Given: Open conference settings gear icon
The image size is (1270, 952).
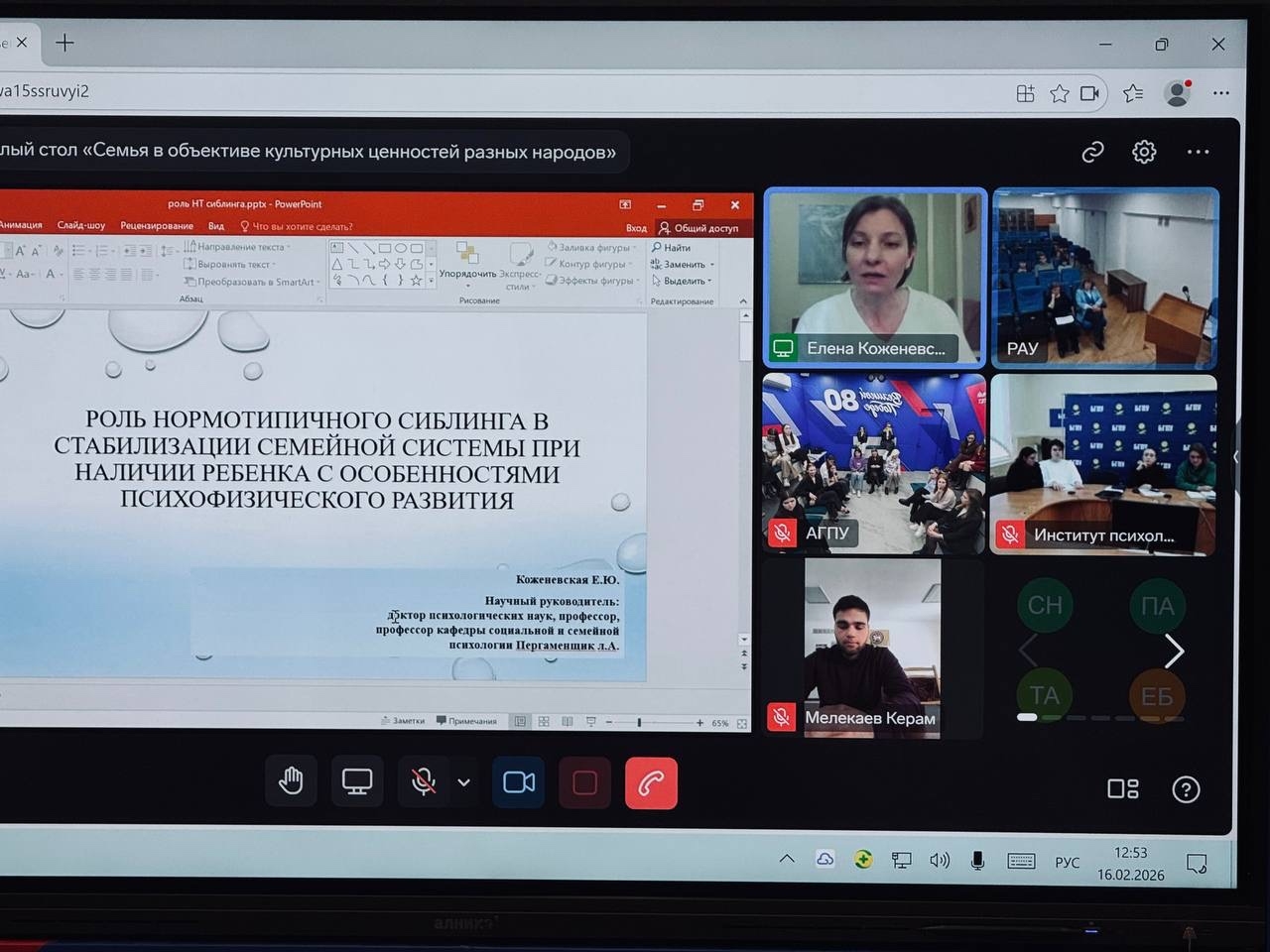Looking at the screenshot, I should click(x=1144, y=152).
